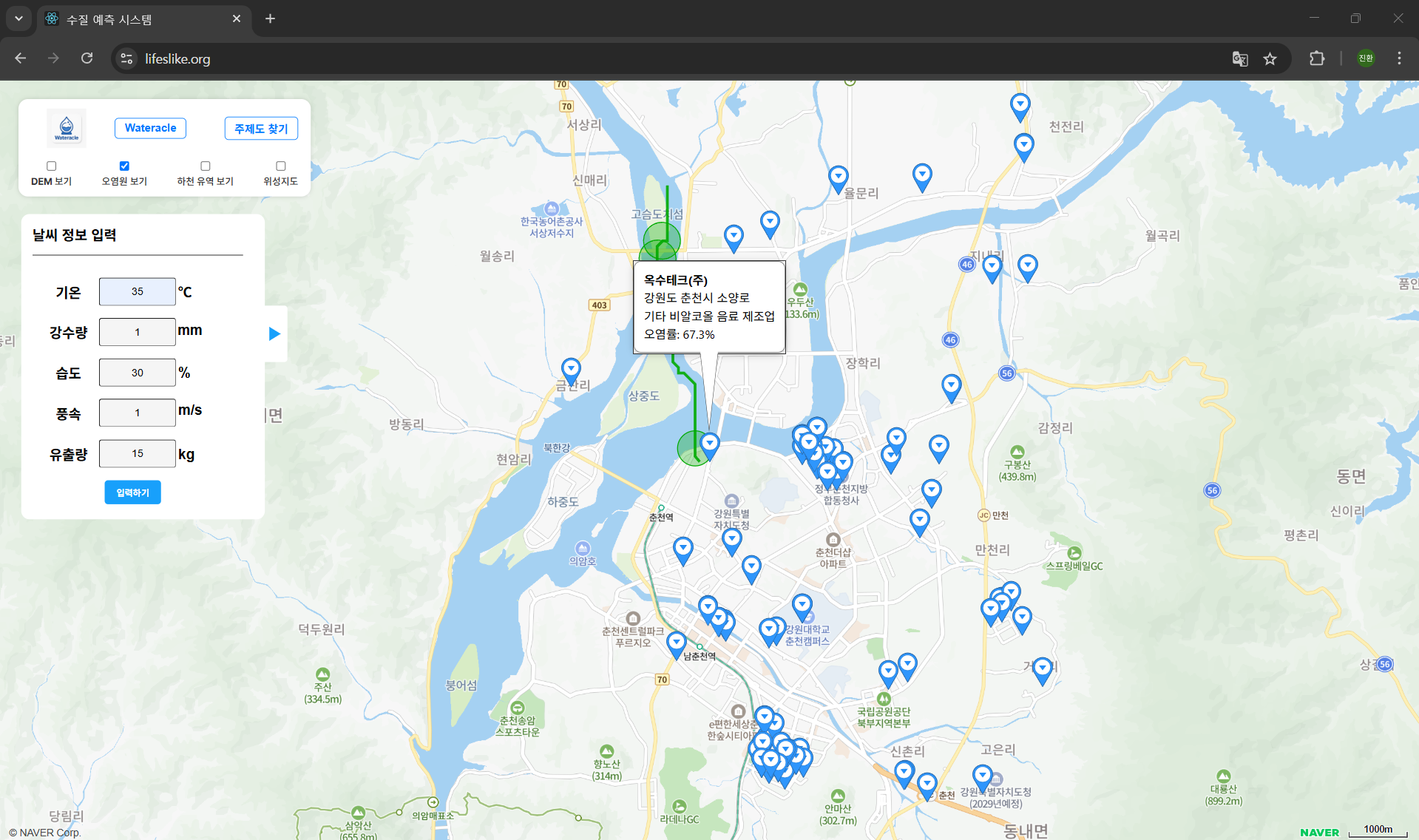Click the 풍속 wind speed input field
This screenshot has width=1419, height=840.
click(138, 413)
